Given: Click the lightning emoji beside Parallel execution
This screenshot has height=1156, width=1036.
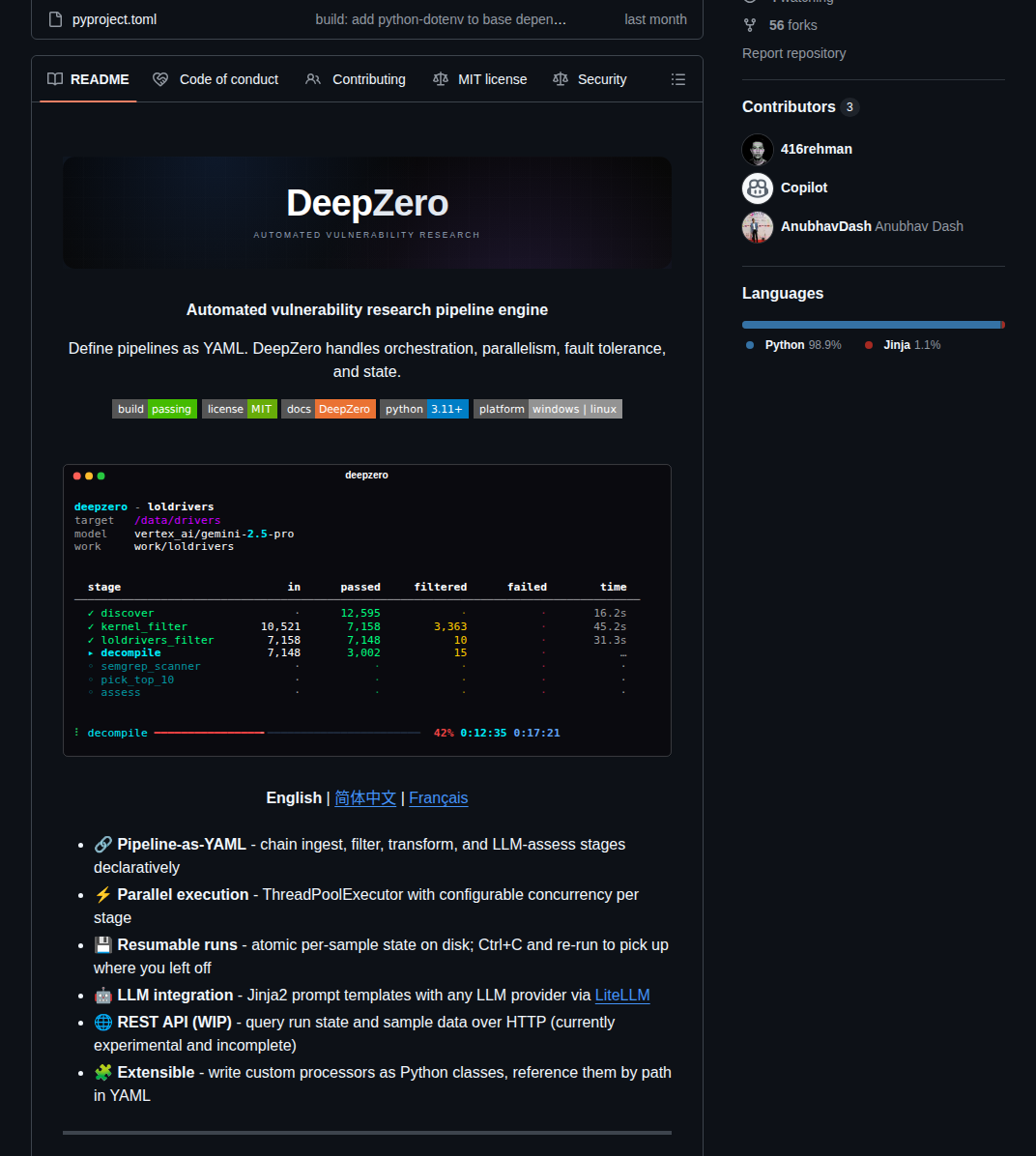Looking at the screenshot, I should pos(103,895).
